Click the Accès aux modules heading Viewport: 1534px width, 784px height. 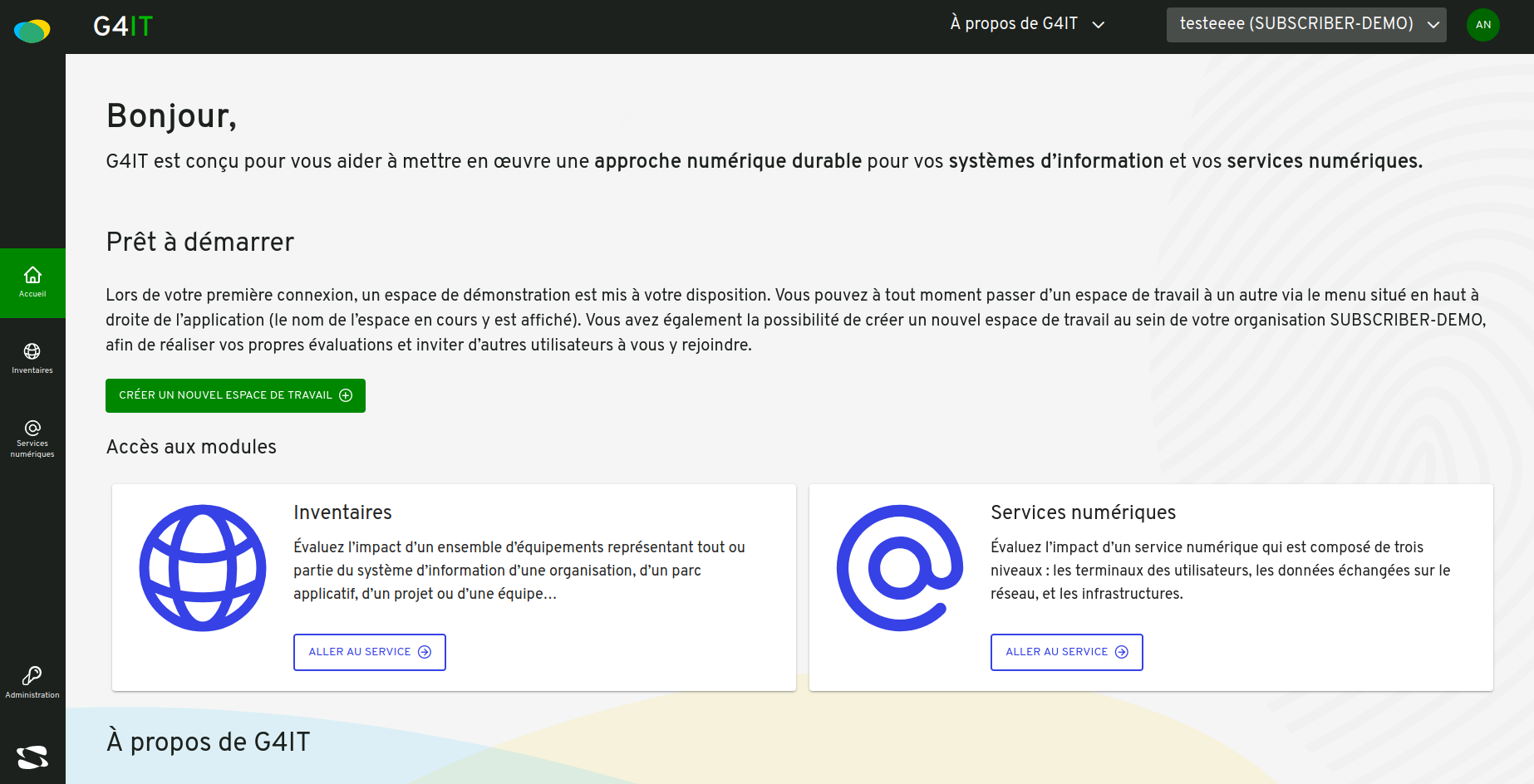(x=191, y=447)
